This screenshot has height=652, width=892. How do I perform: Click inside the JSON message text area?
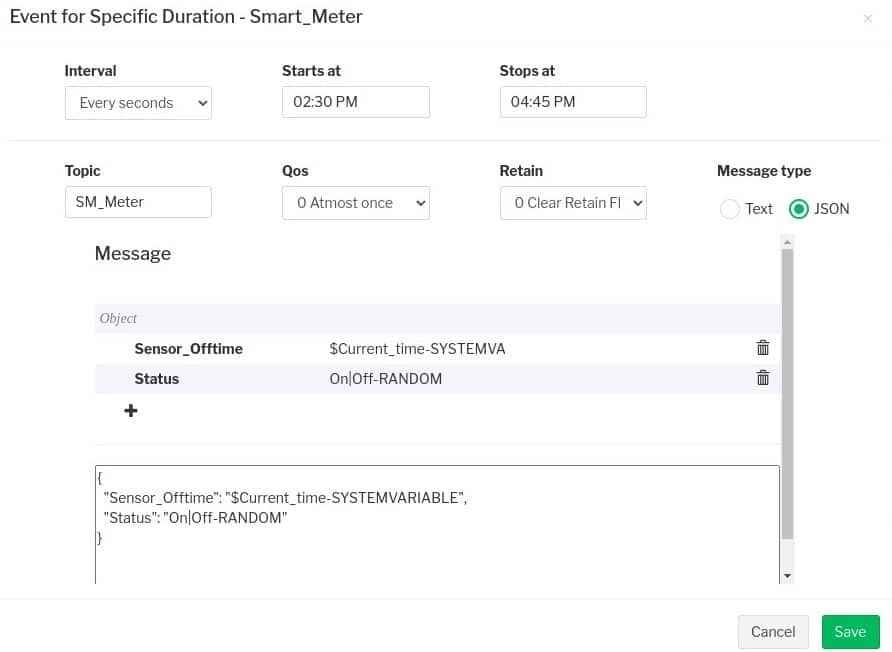point(437,525)
